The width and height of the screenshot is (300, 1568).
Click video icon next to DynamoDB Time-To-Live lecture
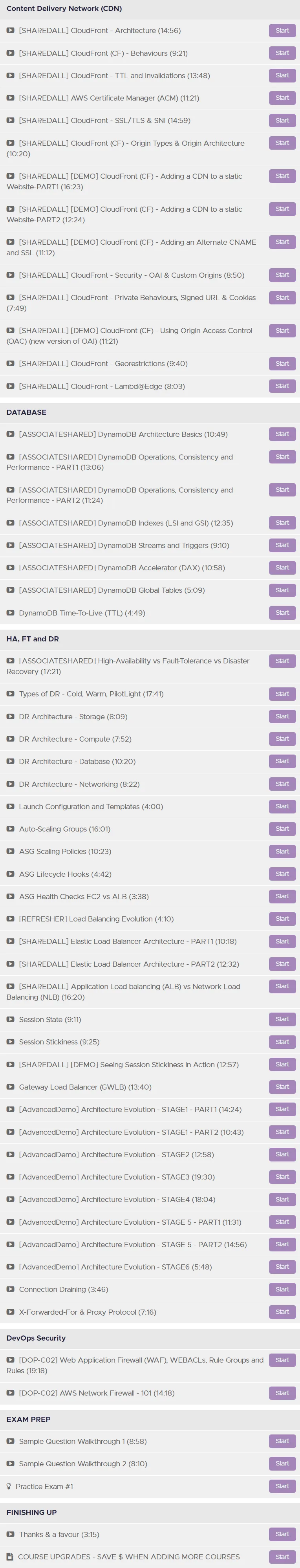click(x=10, y=613)
